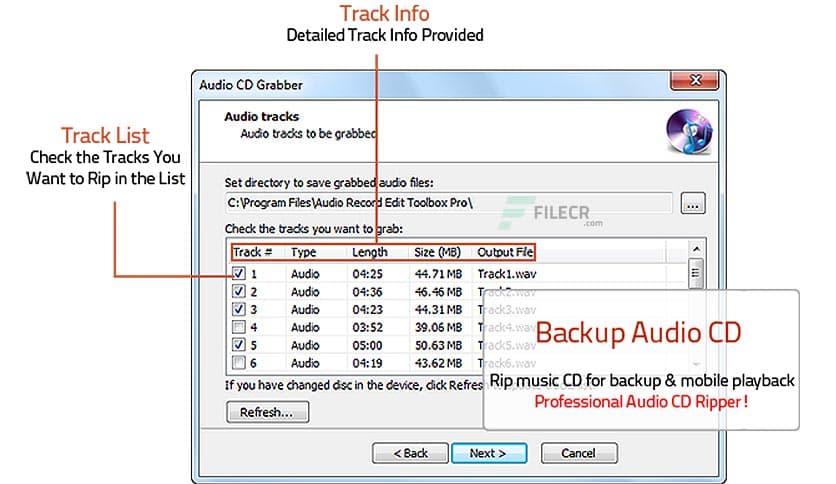Image resolution: width=836 pixels, height=484 pixels.
Task: Close the Audio CD Grabber window
Action: pyautogui.click(x=695, y=80)
